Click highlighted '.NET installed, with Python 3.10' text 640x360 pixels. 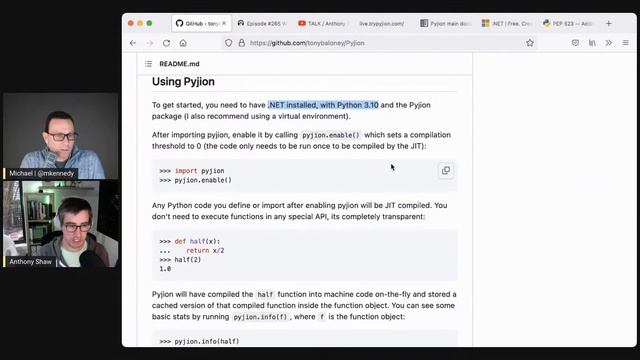[x=323, y=105]
